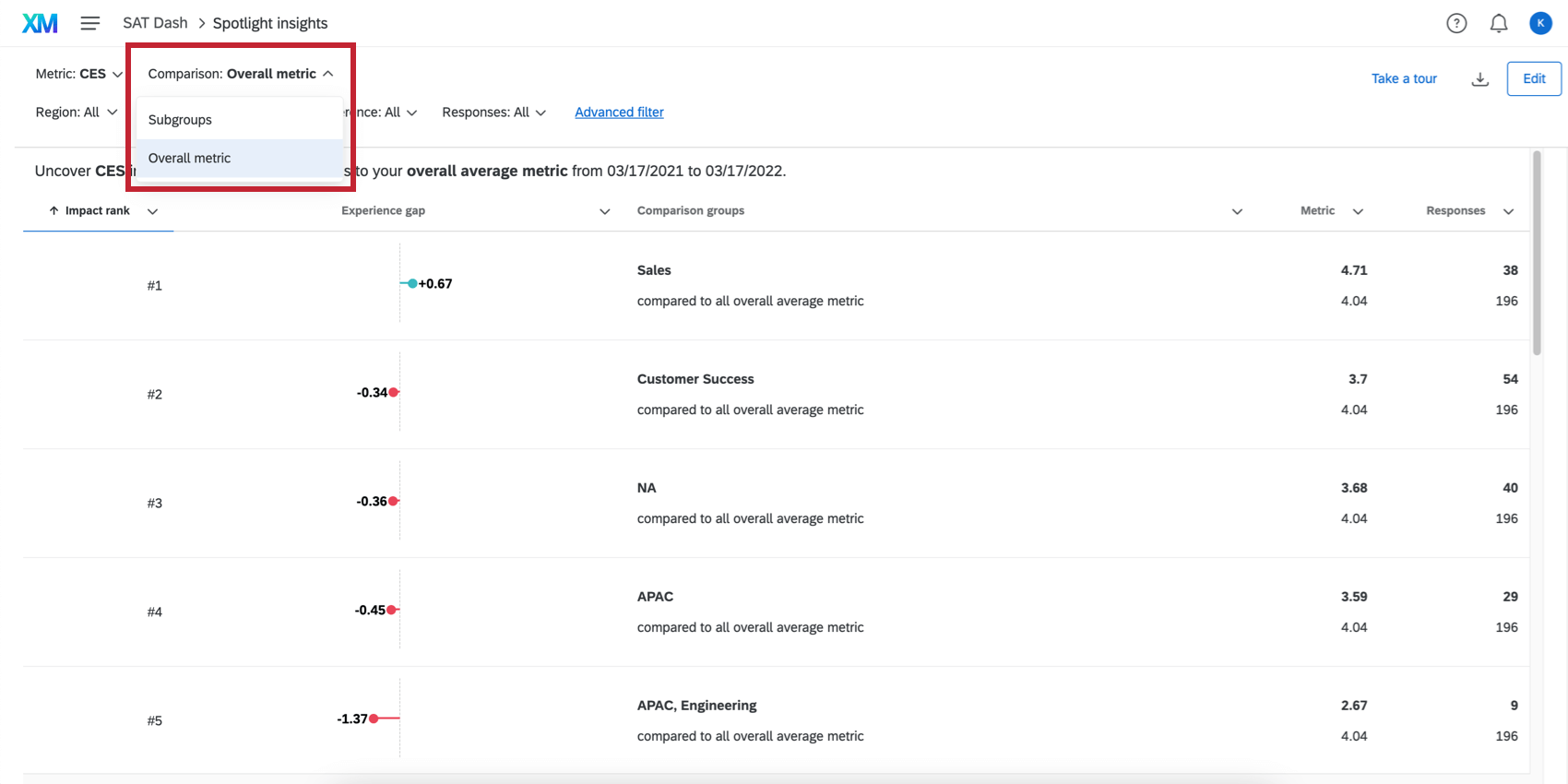Open the Responses: All filter dropdown
Viewport: 1568px width, 784px height.
(x=493, y=113)
